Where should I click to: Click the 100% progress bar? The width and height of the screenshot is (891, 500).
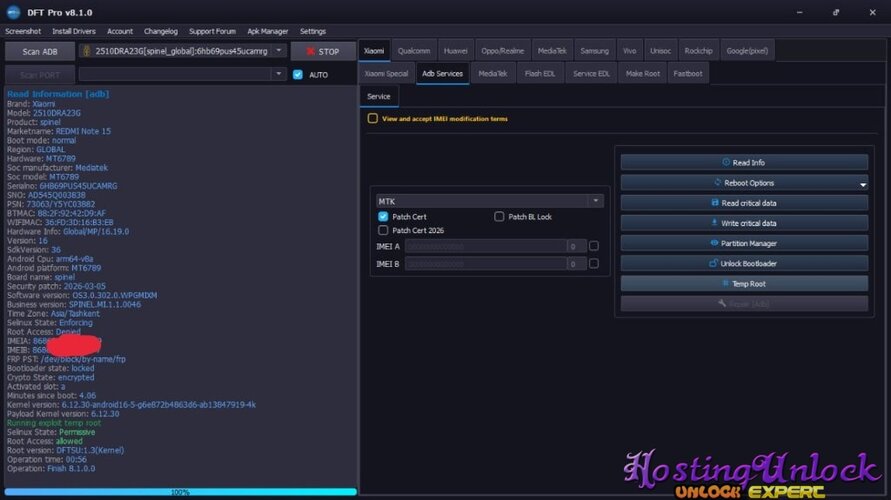(x=181, y=492)
